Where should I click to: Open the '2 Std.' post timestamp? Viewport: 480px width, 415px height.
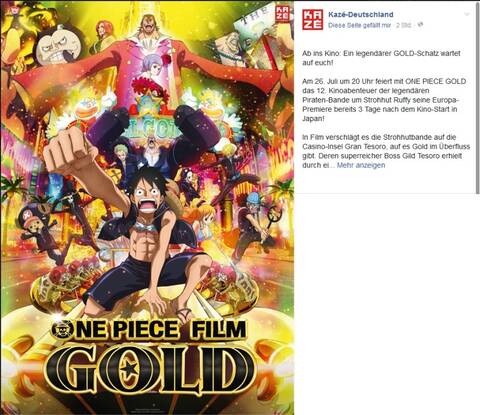404,25
